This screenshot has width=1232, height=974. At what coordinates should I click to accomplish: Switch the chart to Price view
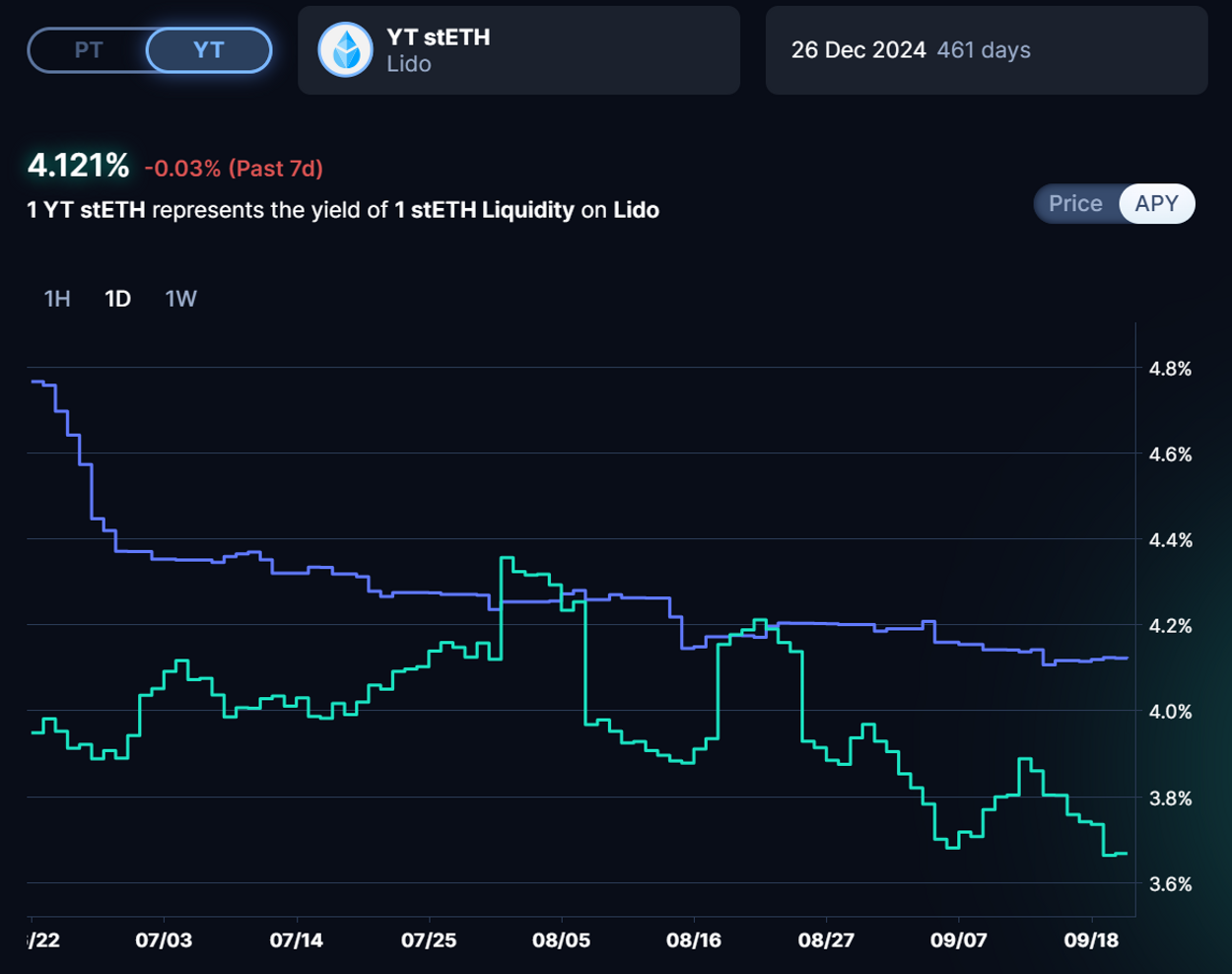(1074, 204)
